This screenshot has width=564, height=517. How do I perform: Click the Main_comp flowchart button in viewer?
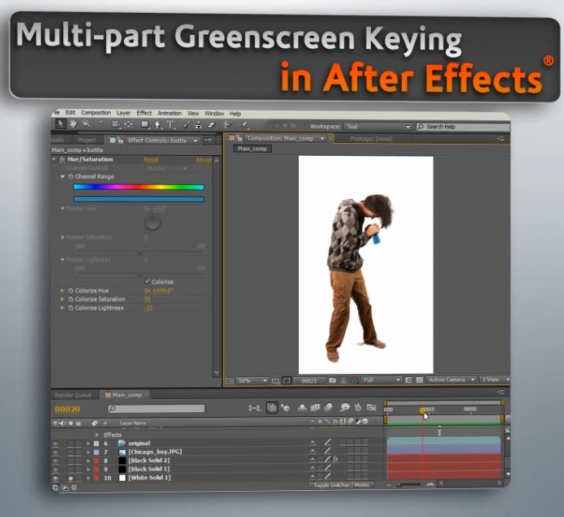252,149
